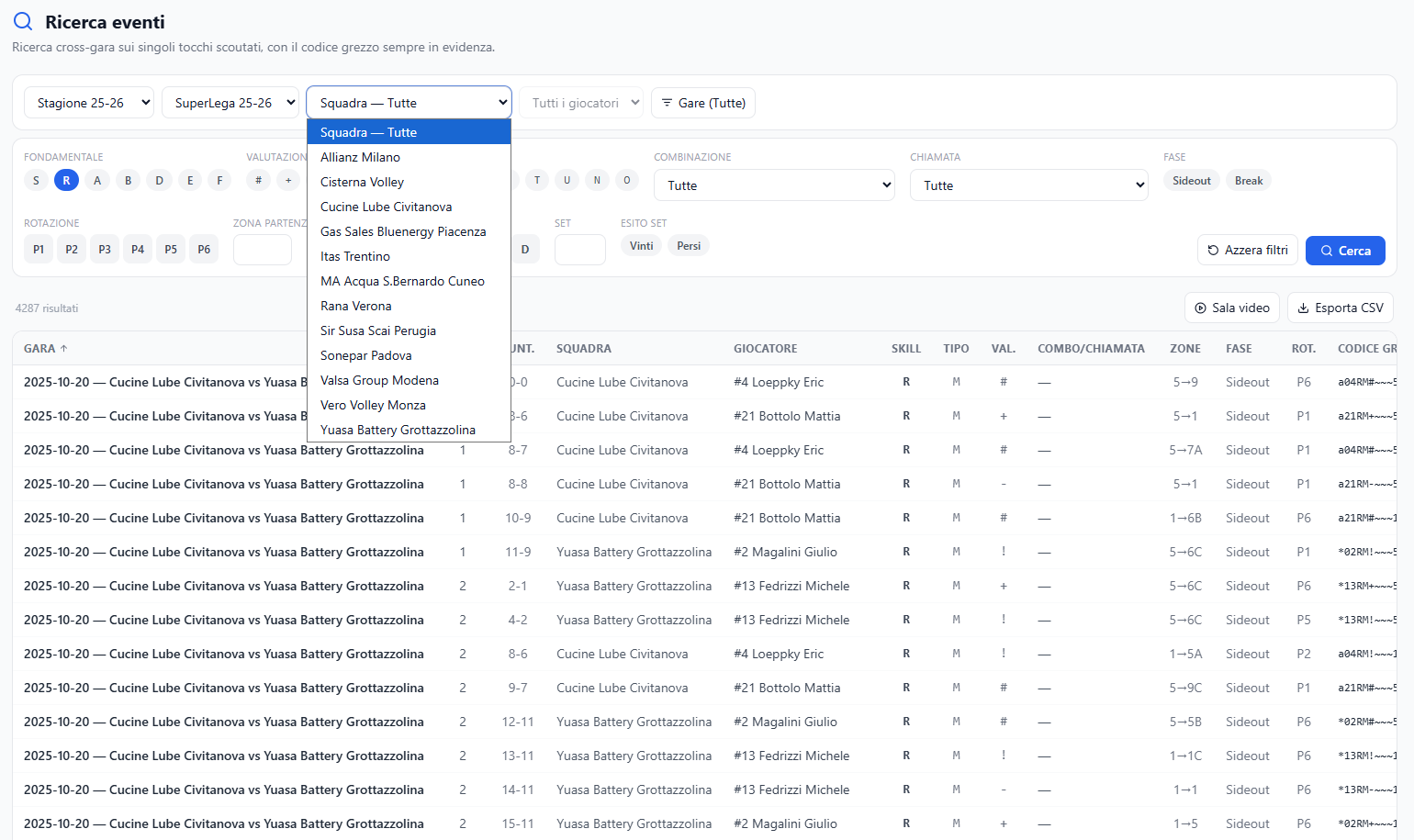Click the '4287 risultati' count text
Viewport: 1414px width, 840px height.
click(x=47, y=308)
